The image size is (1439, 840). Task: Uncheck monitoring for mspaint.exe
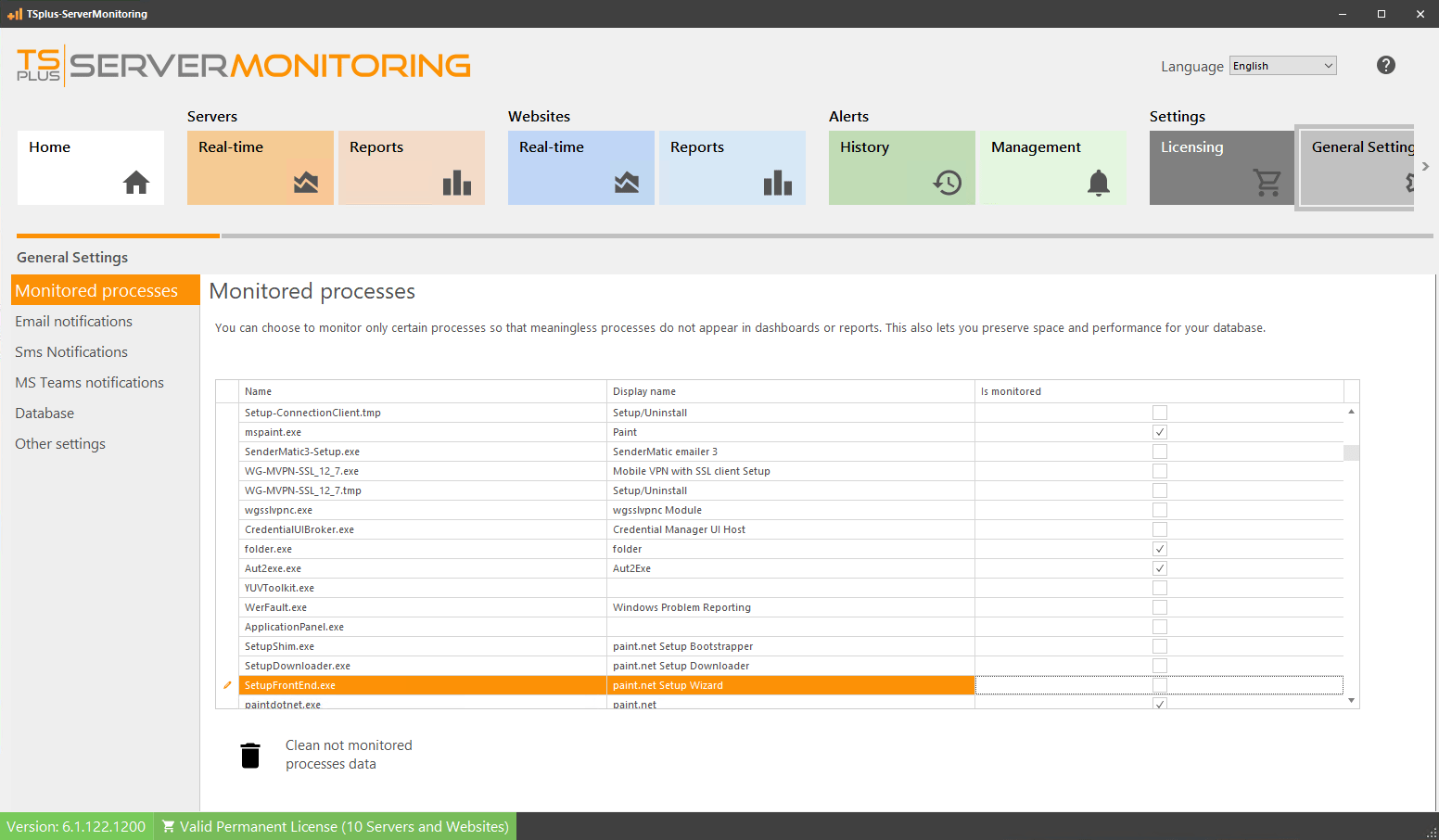click(x=1160, y=432)
